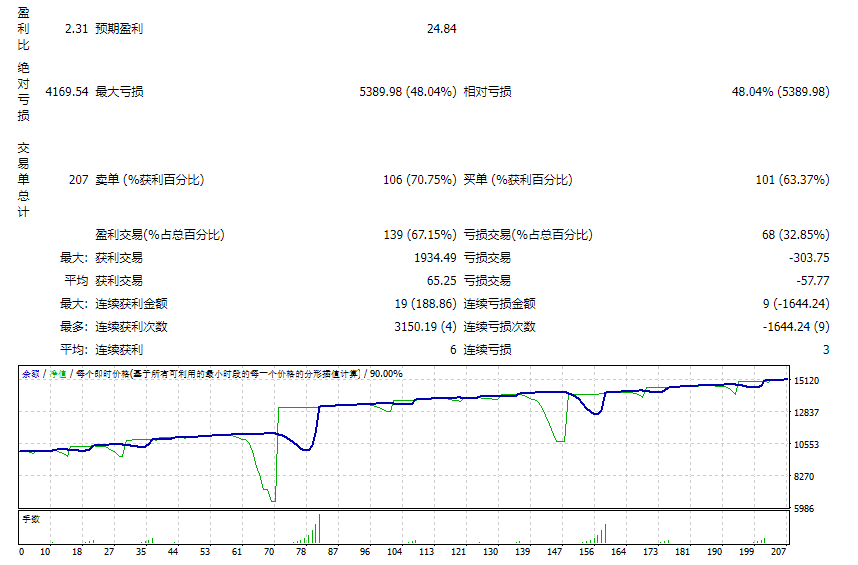
Task: Click the 相对亏损 label
Action: pos(487,92)
